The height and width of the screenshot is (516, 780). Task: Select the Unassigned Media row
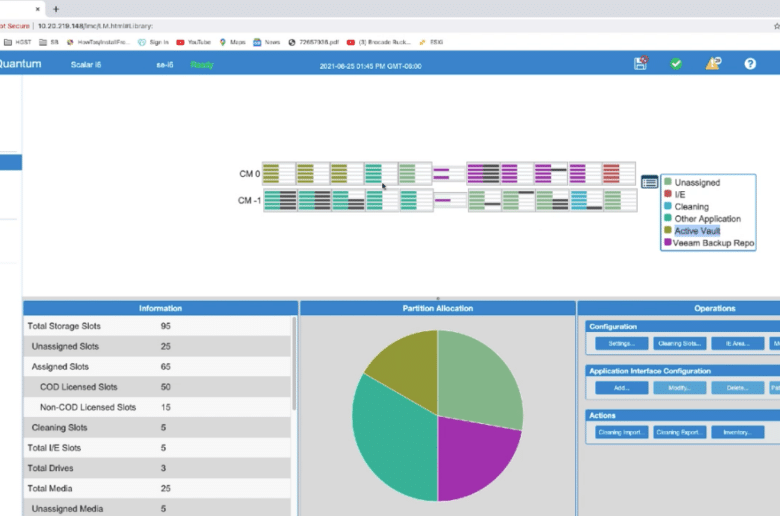pos(157,508)
